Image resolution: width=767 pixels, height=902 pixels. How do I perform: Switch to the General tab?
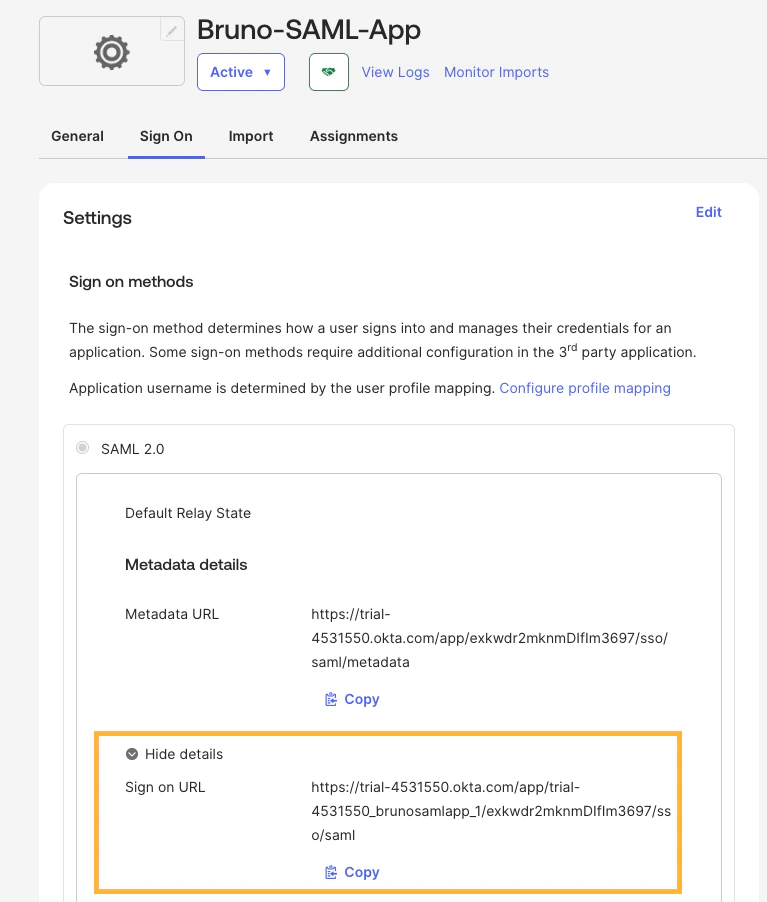(77, 136)
